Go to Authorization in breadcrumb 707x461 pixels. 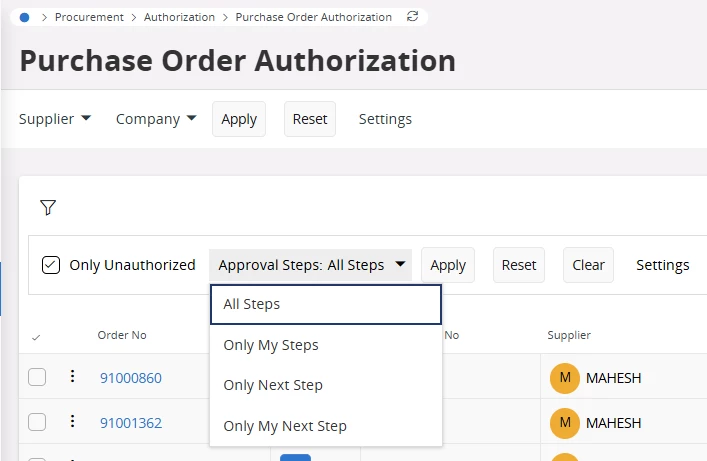(179, 17)
